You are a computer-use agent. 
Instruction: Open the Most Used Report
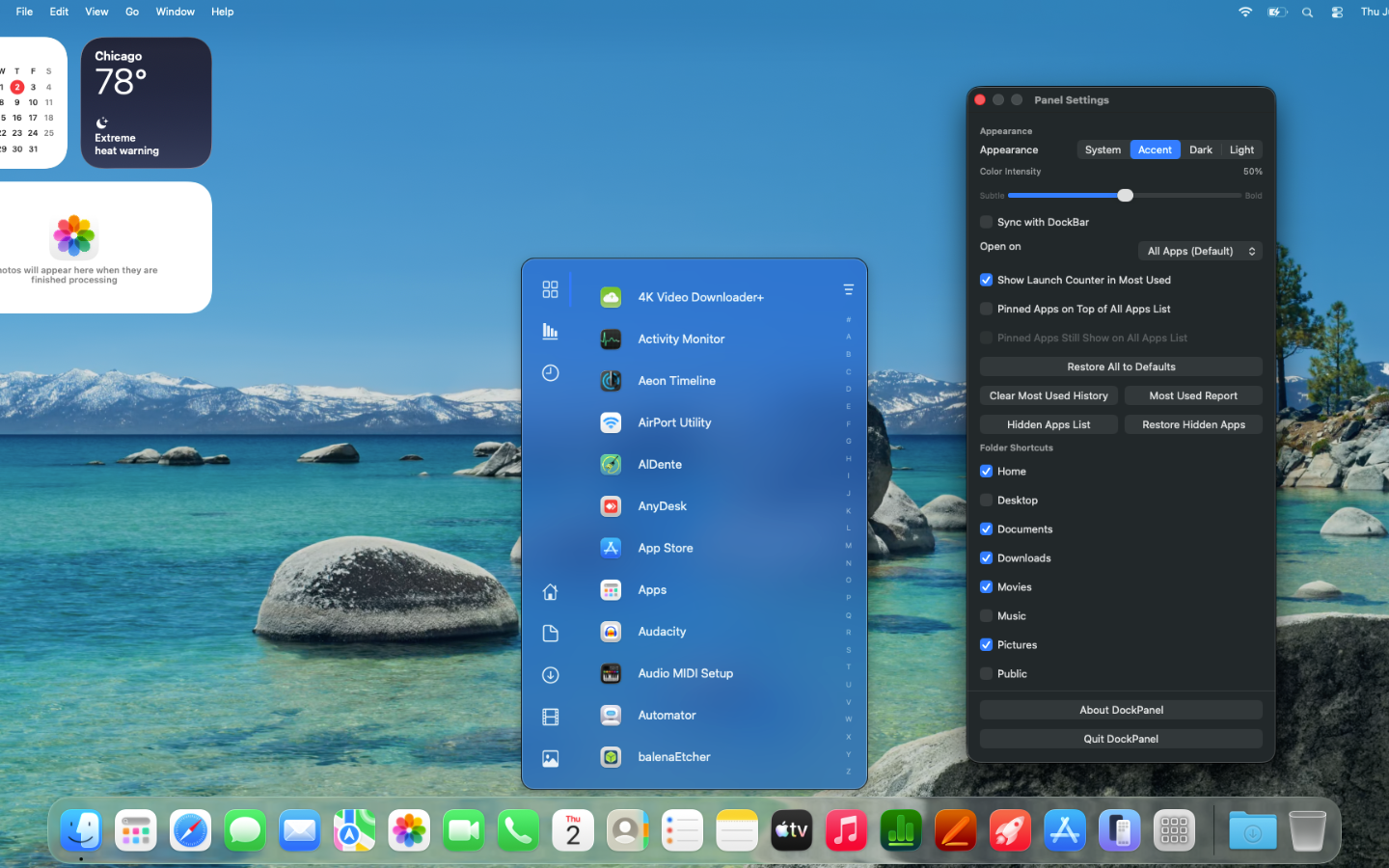[1193, 395]
